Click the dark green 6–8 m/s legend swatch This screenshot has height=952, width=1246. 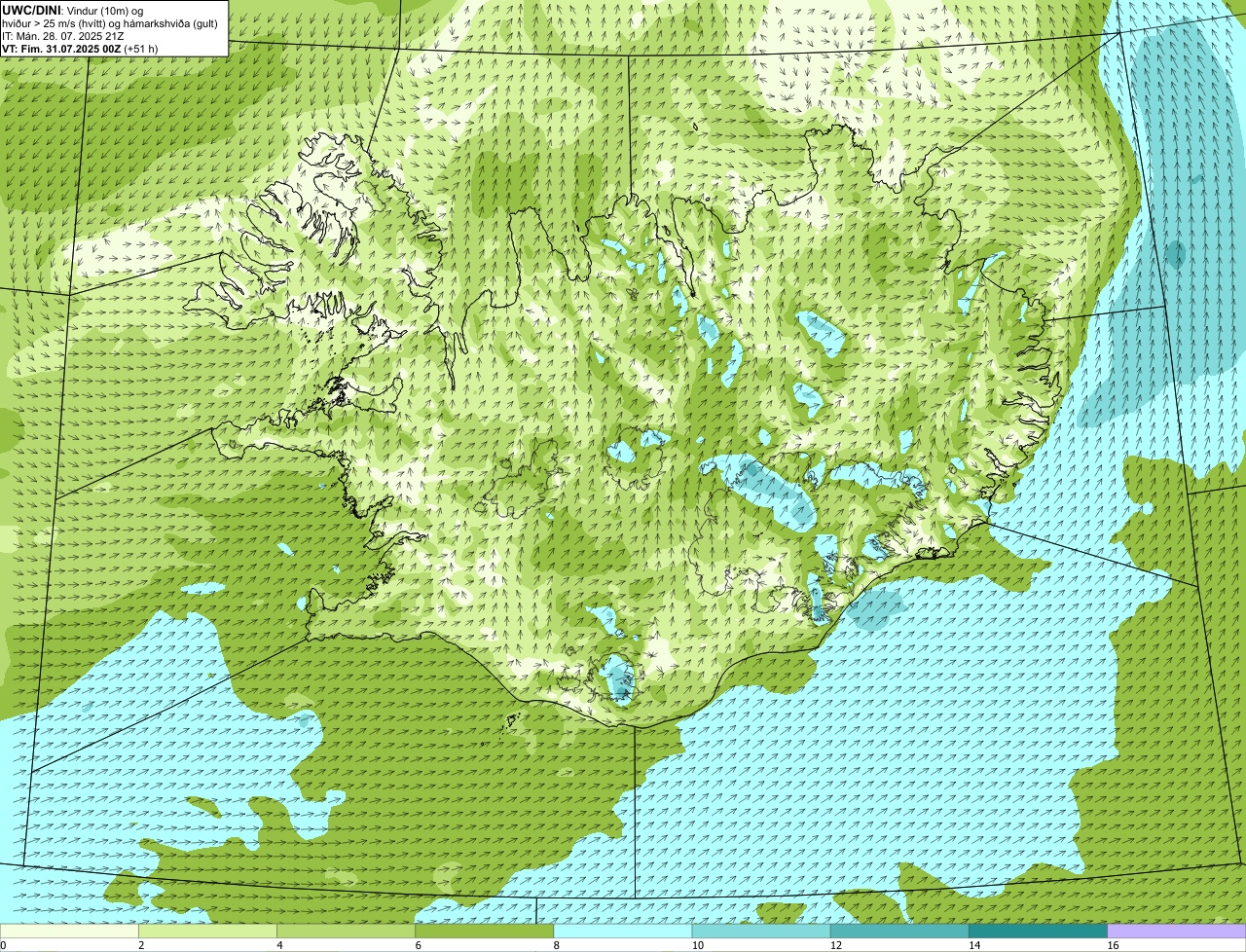(x=485, y=931)
